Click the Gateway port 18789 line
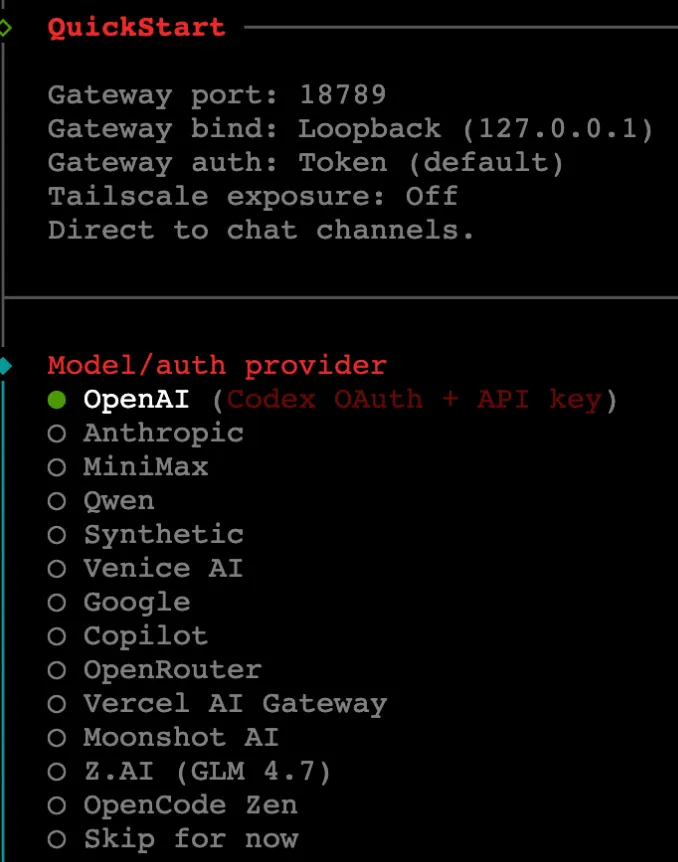 pyautogui.click(x=216, y=95)
